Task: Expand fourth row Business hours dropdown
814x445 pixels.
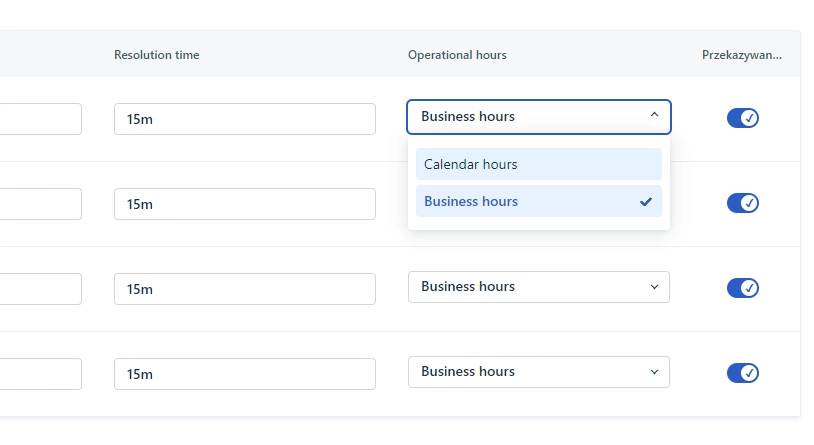Action: [x=538, y=372]
